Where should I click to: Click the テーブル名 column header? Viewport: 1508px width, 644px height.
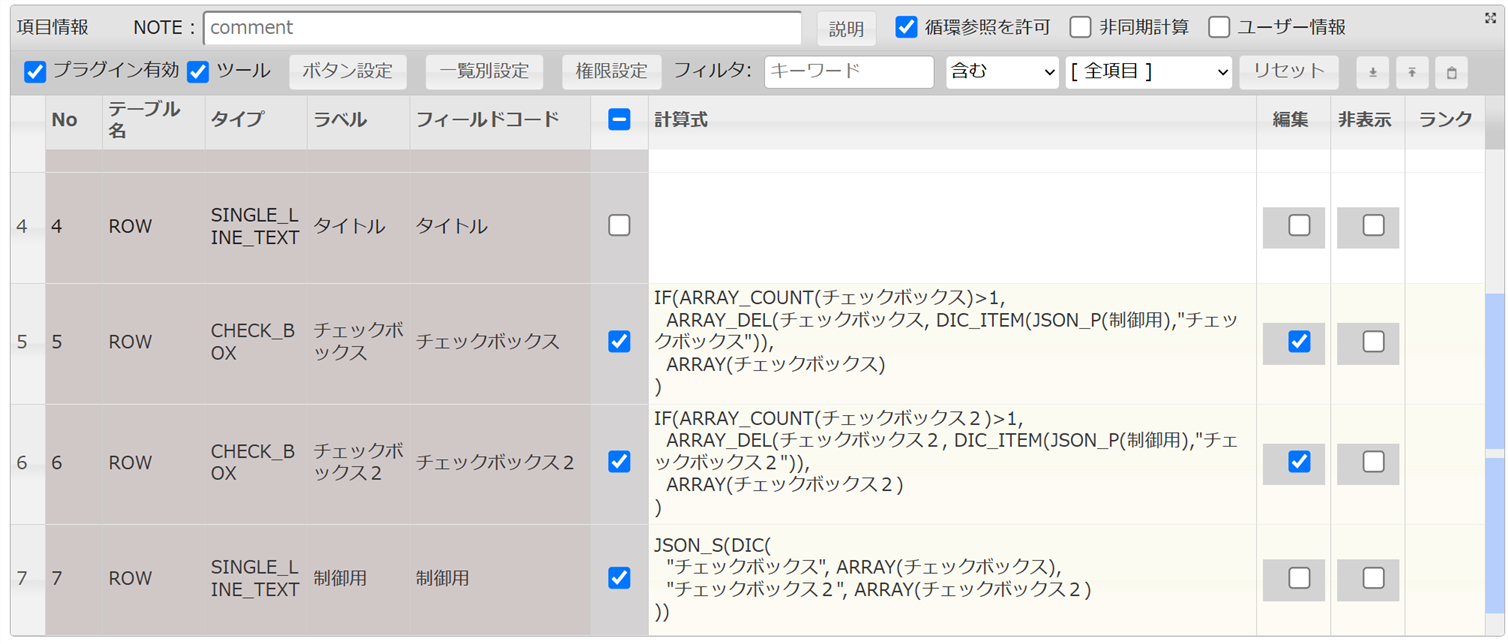click(153, 121)
